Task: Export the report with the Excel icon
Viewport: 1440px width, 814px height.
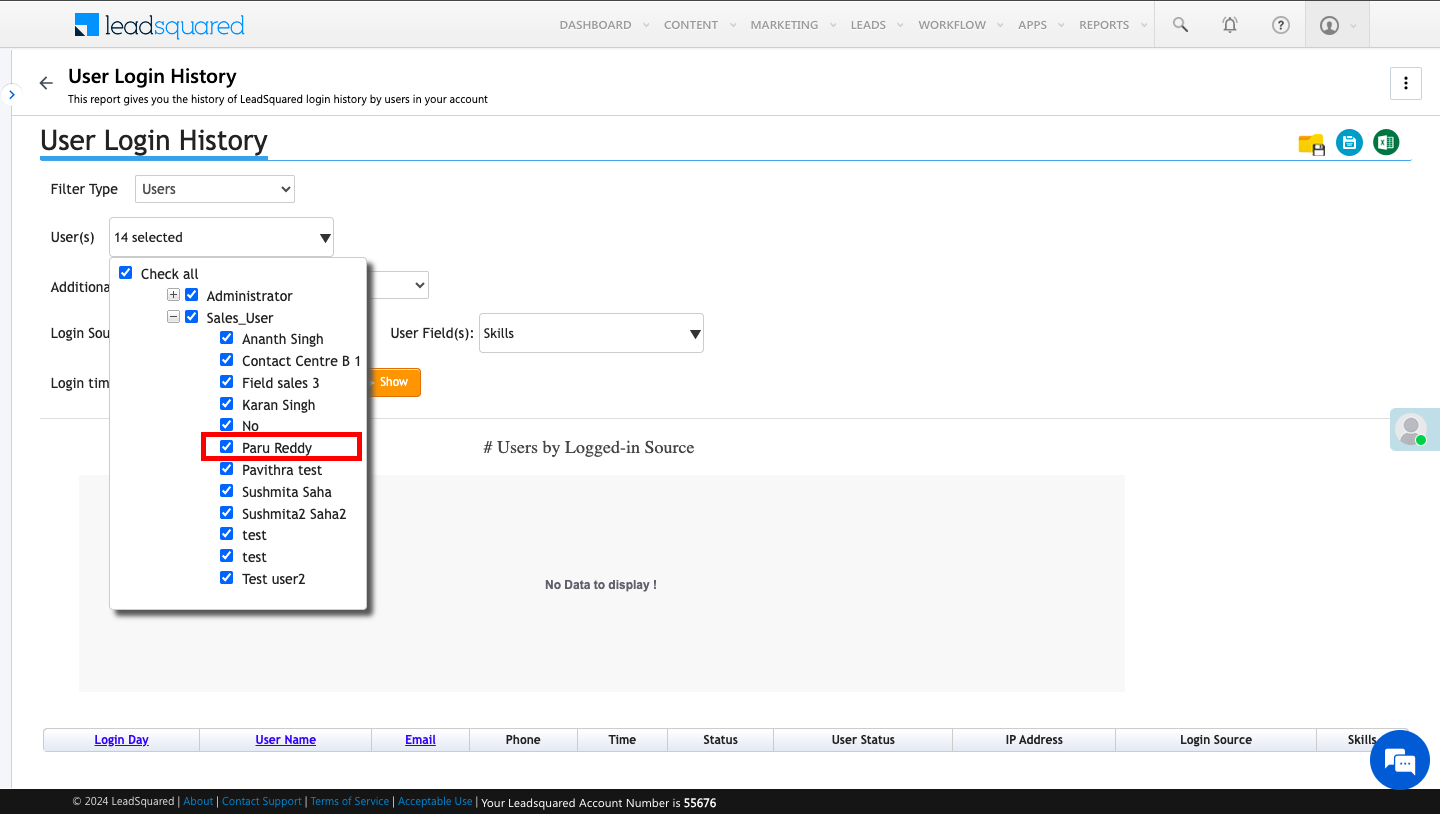Action: (x=1386, y=143)
